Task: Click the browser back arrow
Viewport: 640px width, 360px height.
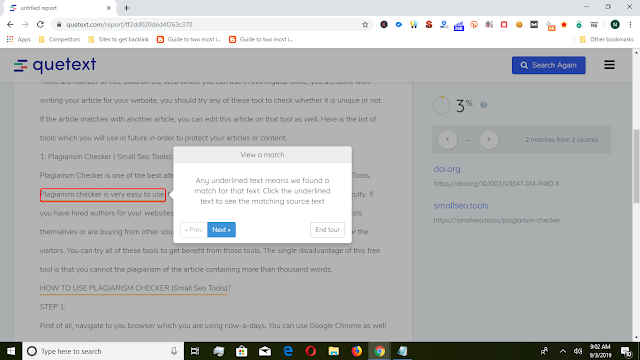Action: (10, 24)
